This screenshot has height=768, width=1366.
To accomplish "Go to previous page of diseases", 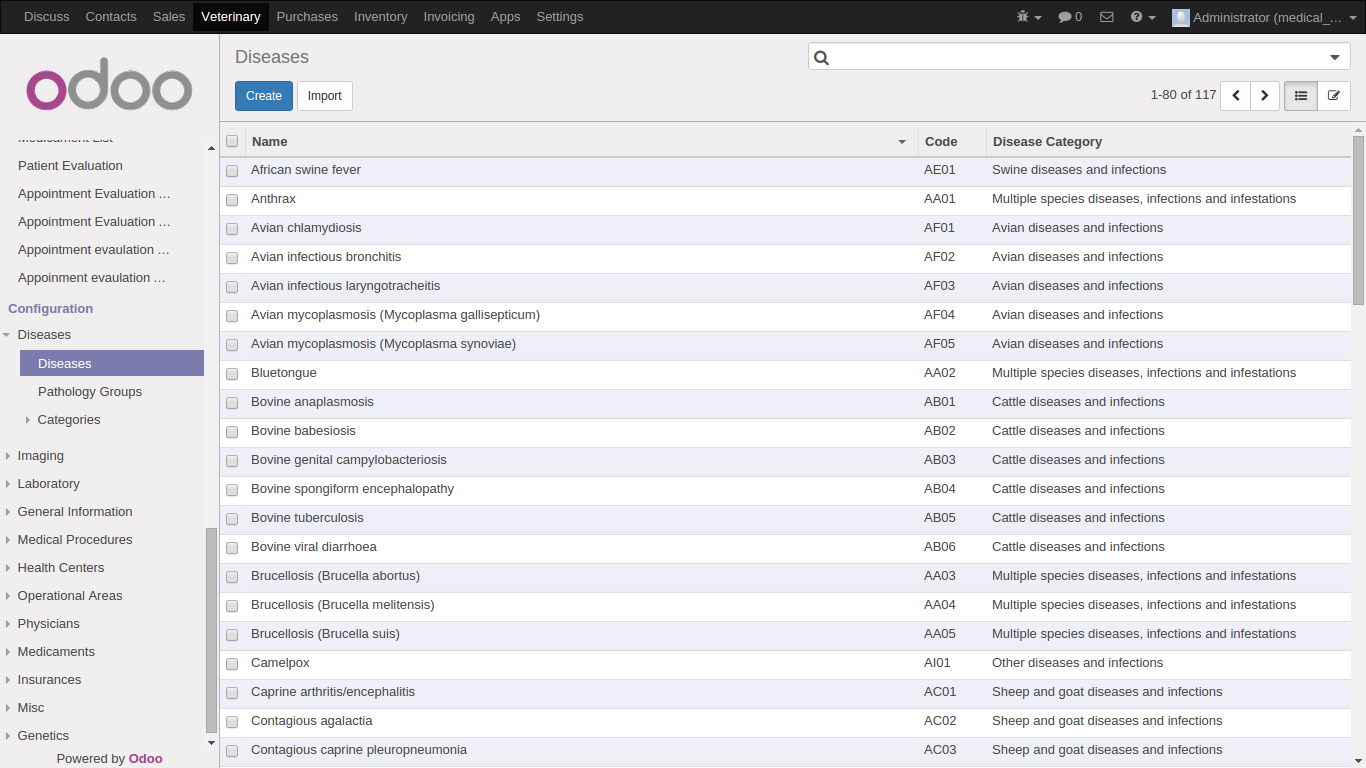I will click(x=1236, y=96).
